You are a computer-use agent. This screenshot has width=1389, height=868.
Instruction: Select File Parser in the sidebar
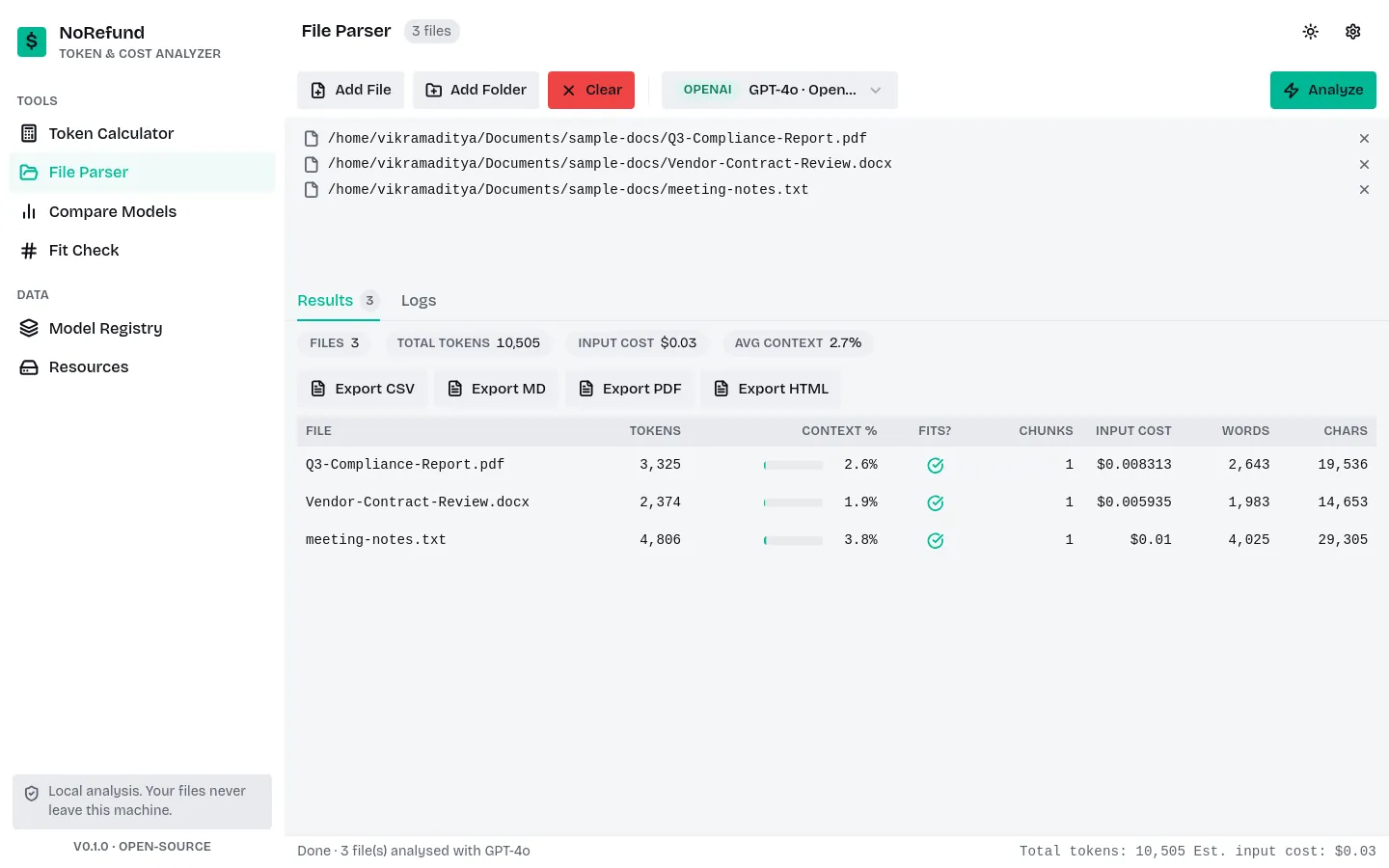[142, 172]
